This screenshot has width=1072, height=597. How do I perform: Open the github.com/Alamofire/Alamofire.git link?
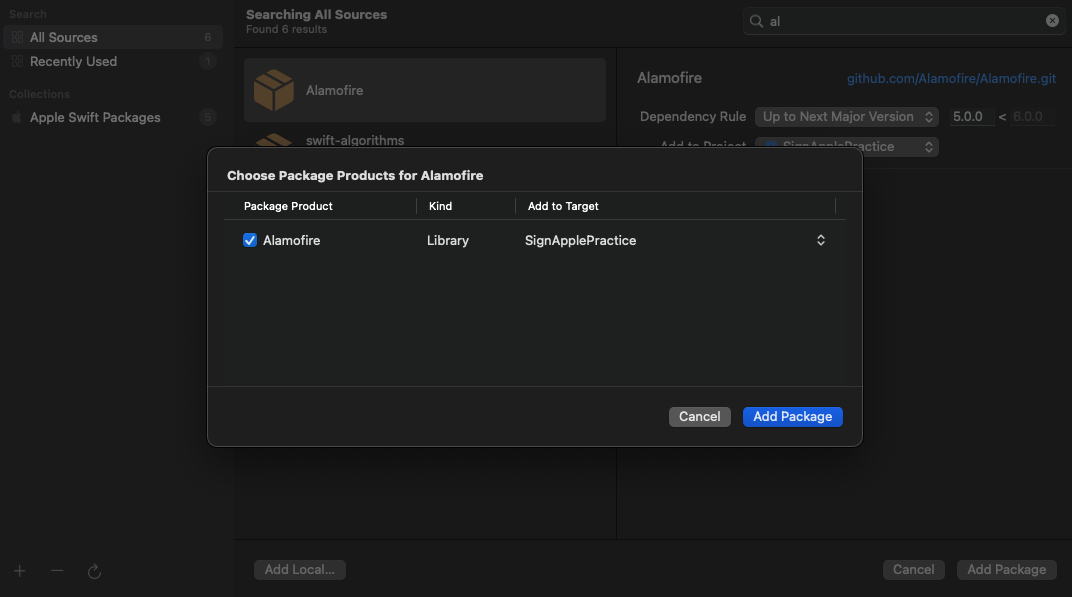pos(951,79)
